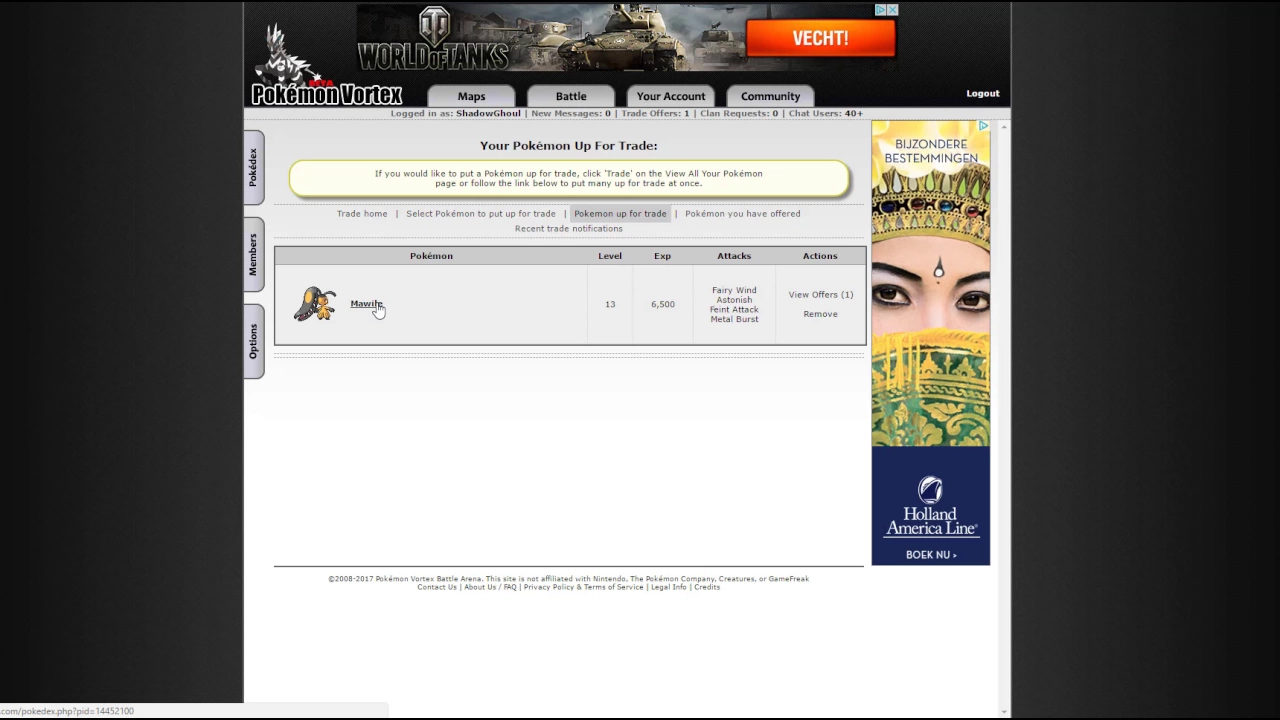Click the Attacks column header
The height and width of the screenshot is (720, 1280).
pyautogui.click(x=734, y=256)
